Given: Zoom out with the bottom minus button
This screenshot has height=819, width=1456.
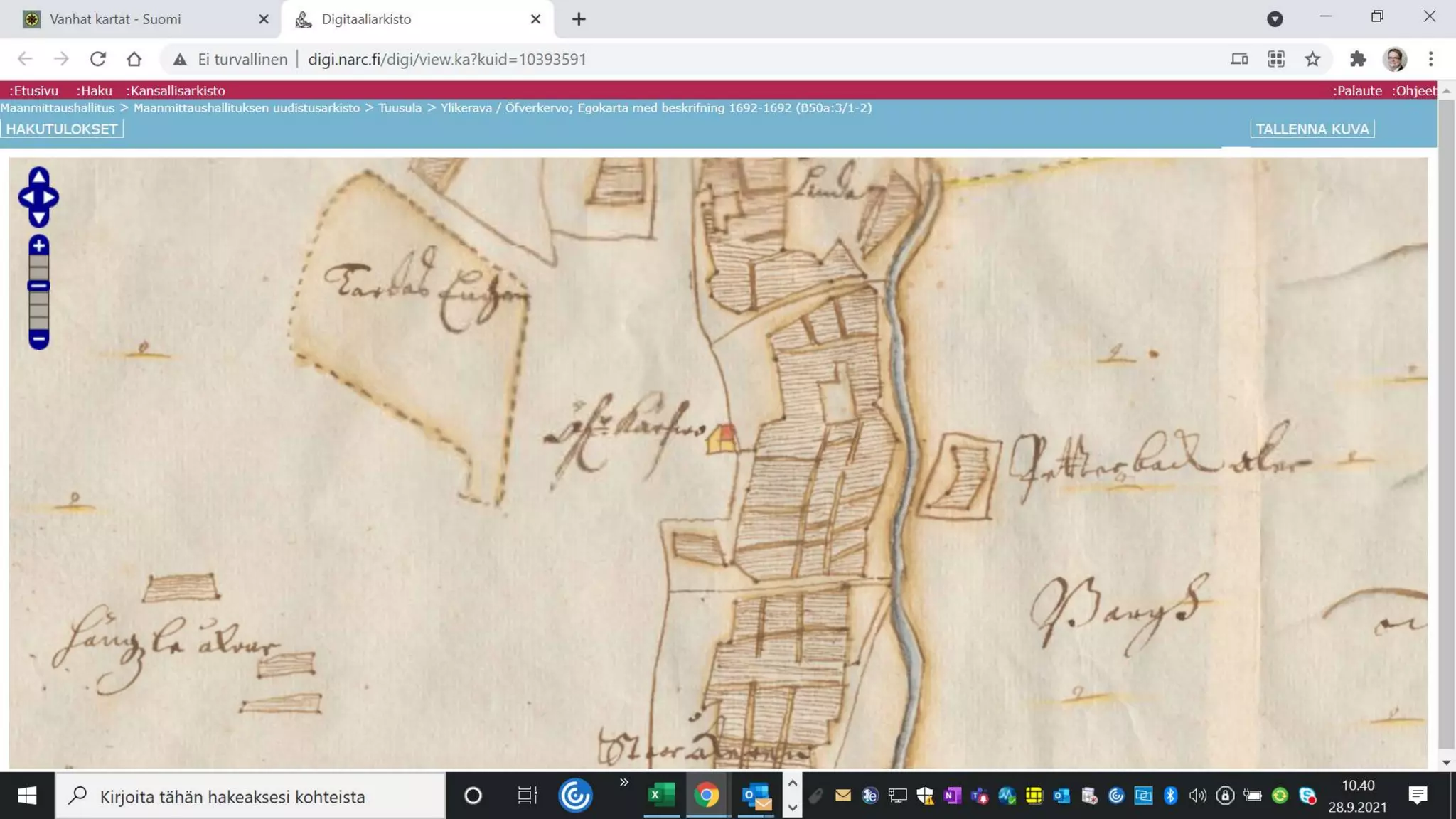Looking at the screenshot, I should coord(38,339).
